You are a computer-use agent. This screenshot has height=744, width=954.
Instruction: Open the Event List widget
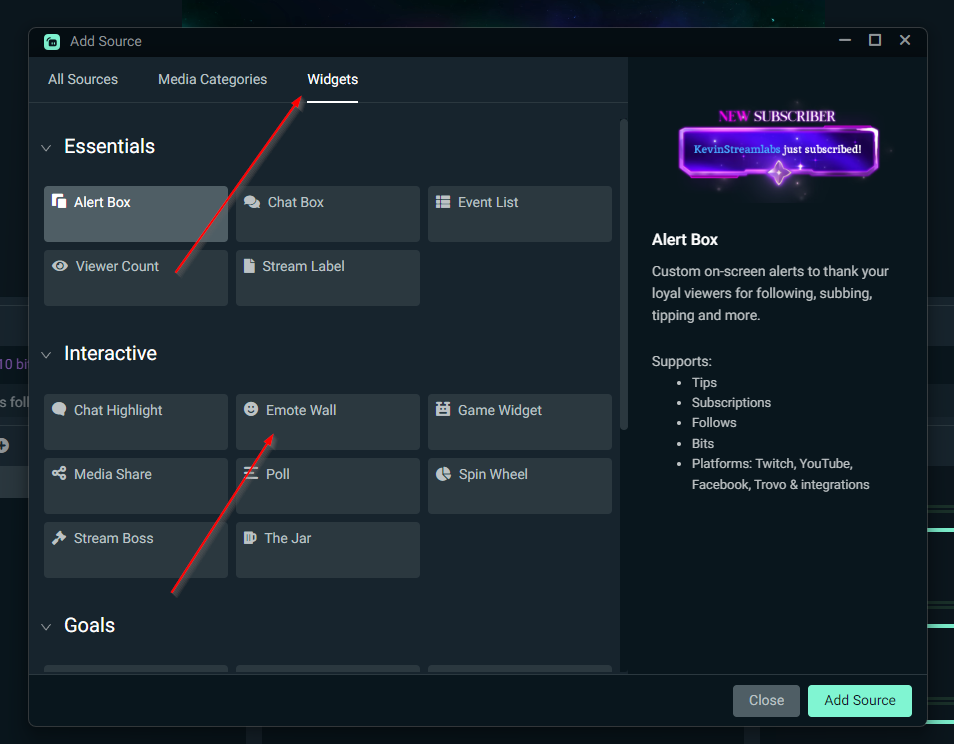519,214
